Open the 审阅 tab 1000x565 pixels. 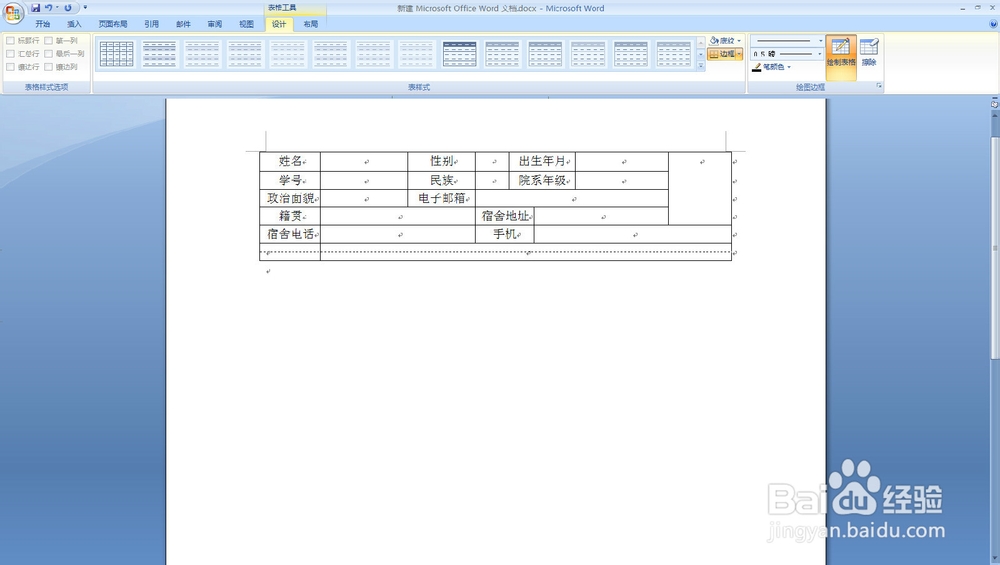click(215, 24)
